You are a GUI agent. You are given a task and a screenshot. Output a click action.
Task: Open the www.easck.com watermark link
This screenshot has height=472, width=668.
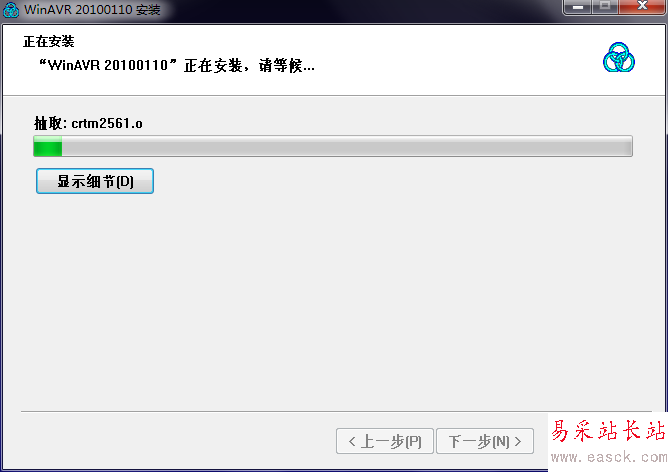point(609,457)
